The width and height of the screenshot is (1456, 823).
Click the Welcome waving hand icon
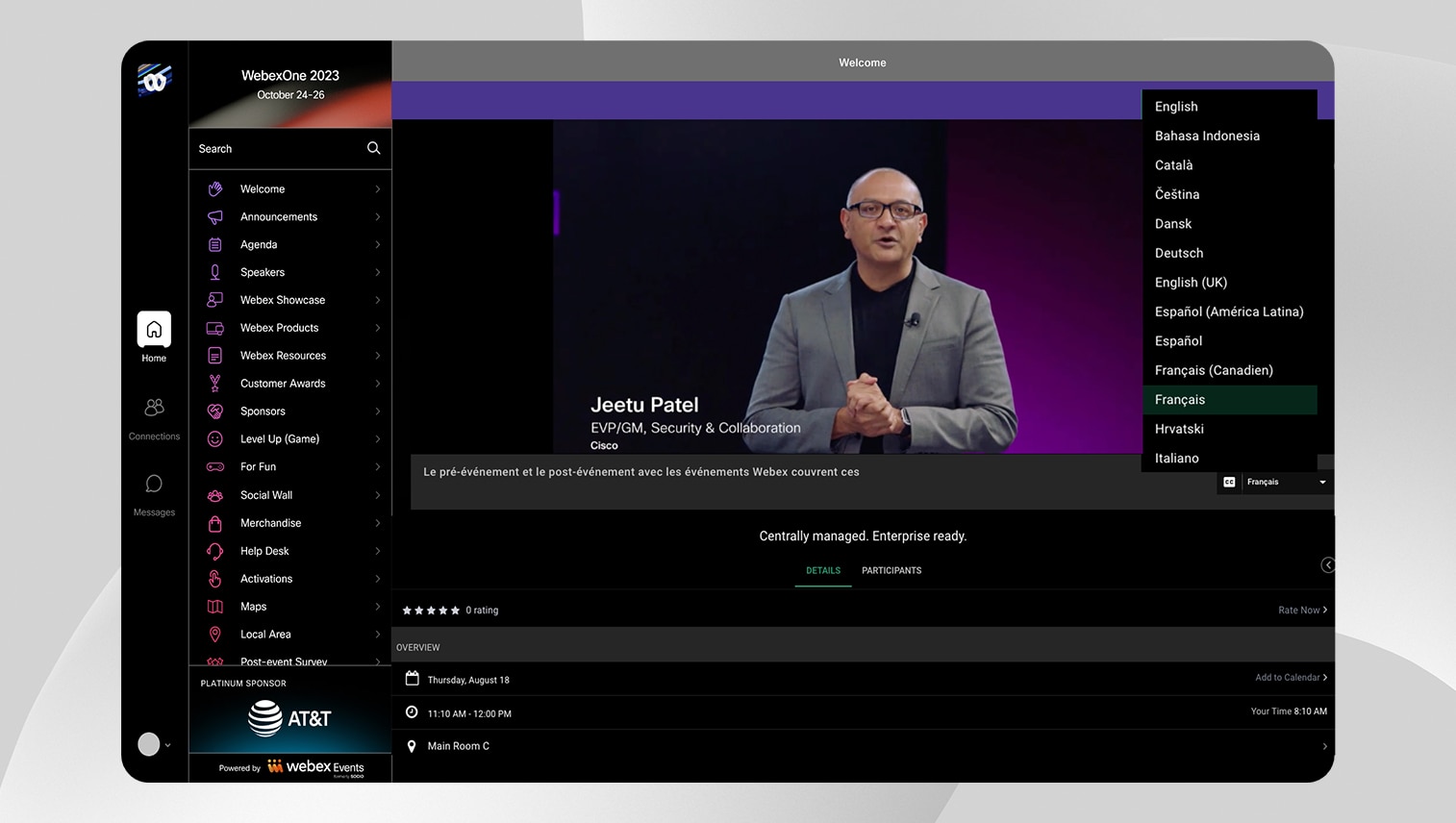tap(215, 189)
